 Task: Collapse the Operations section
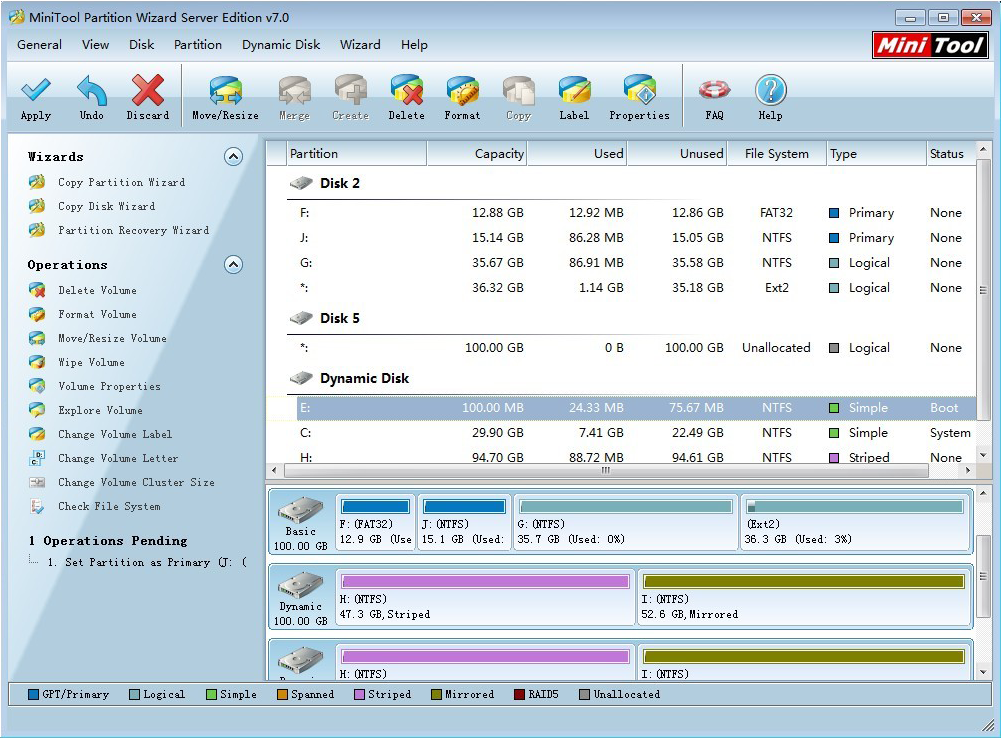coord(233,264)
